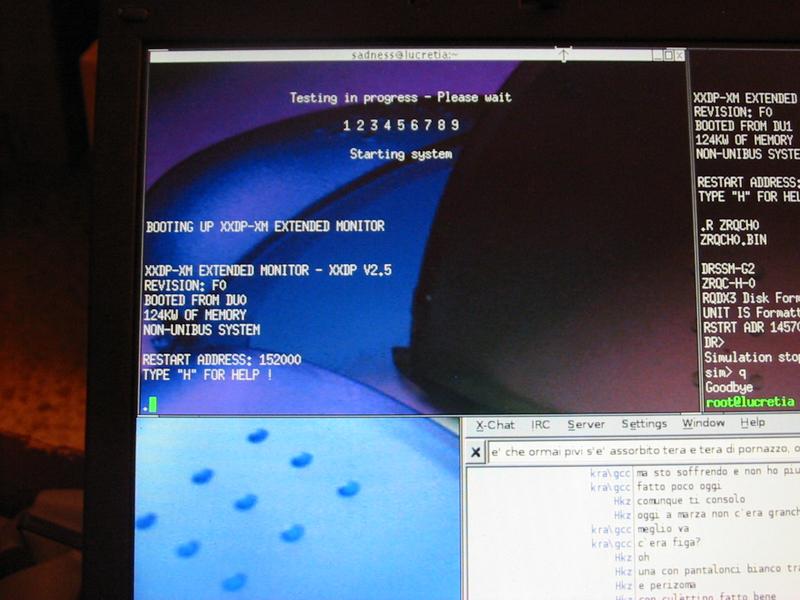Click the '.R ZRQCH0' line in right terminal

(730, 225)
